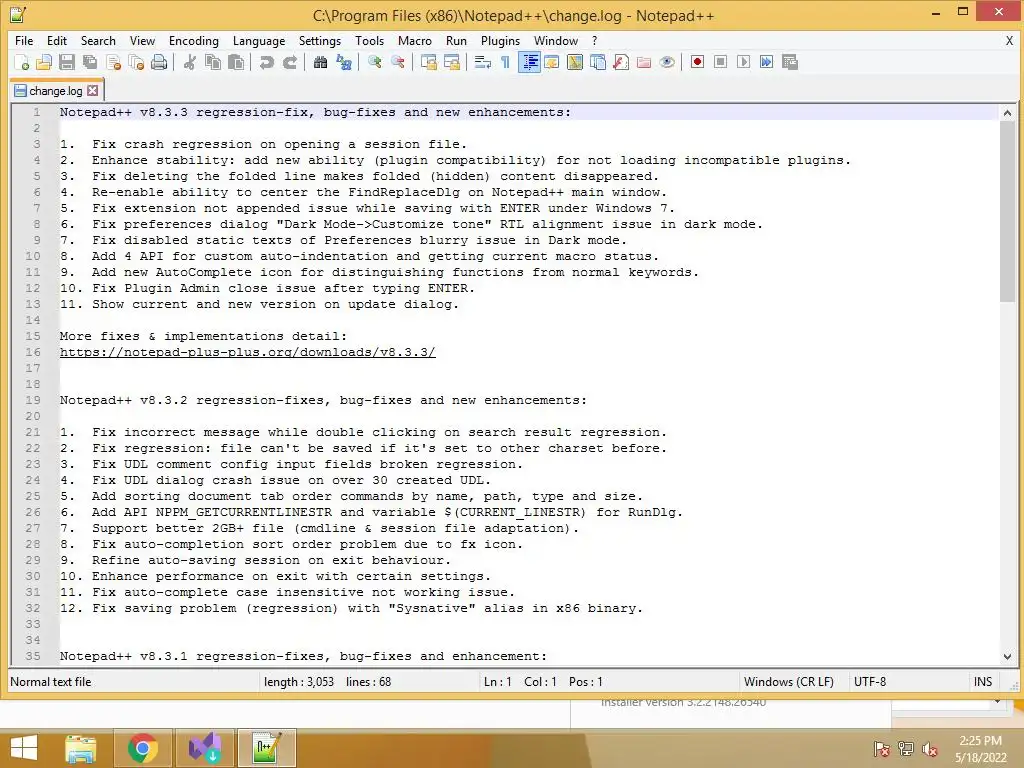The height and width of the screenshot is (768, 1024).
Task: Toggle Show All Characters pilcrow icon
Action: point(505,62)
